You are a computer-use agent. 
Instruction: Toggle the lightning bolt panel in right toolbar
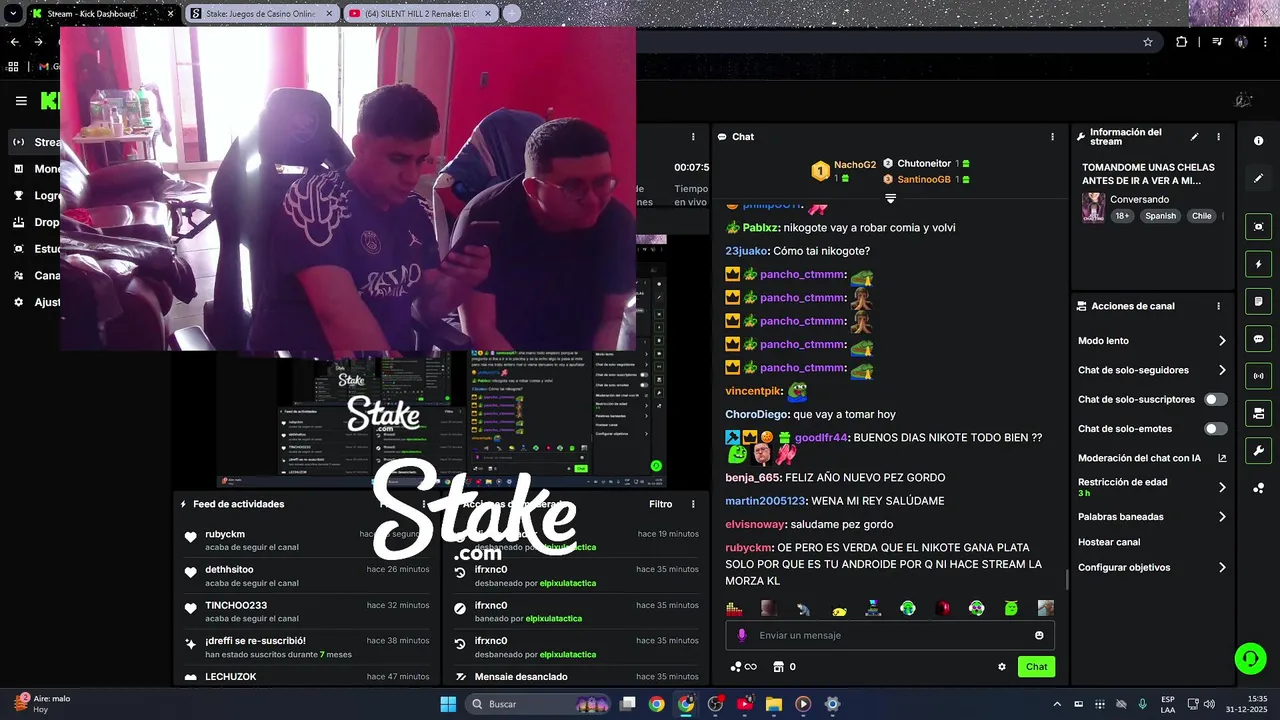[1258, 265]
